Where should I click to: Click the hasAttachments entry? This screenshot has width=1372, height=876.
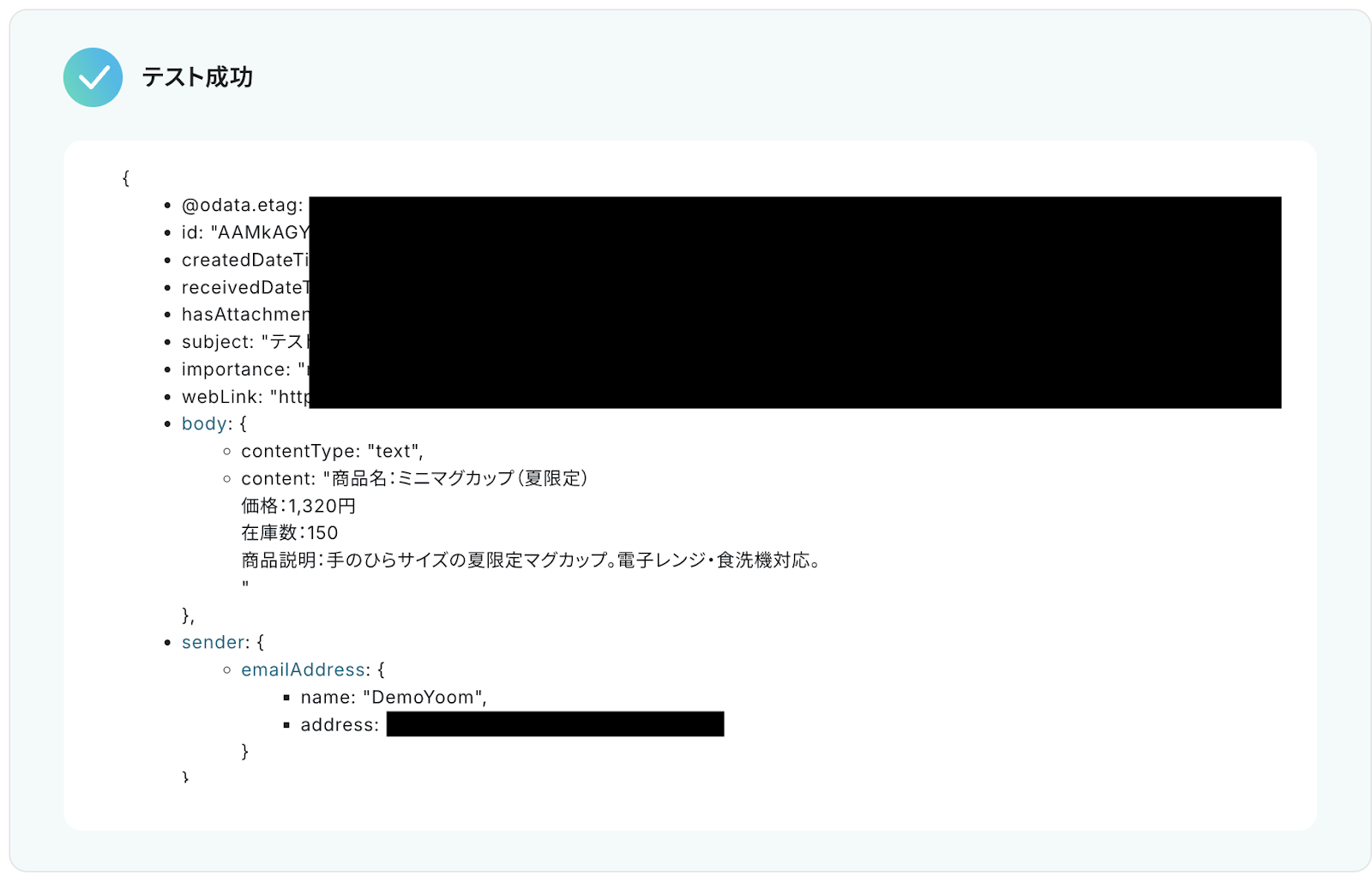[x=245, y=315]
